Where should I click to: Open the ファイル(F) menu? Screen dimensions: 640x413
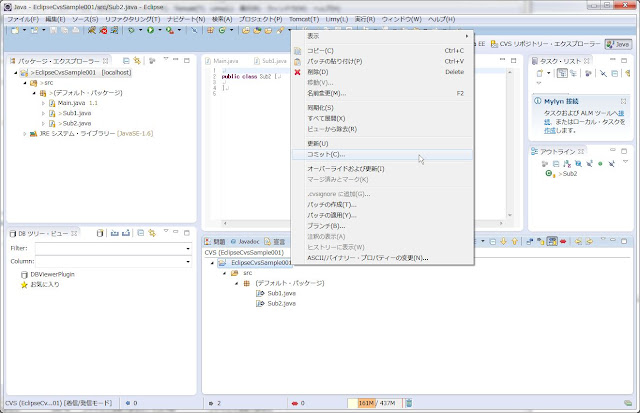[23, 19]
